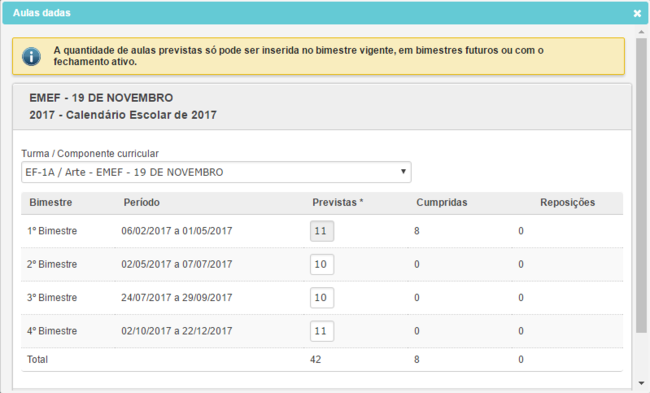Click the Previstas field for 2º Bimestre

tap(322, 264)
